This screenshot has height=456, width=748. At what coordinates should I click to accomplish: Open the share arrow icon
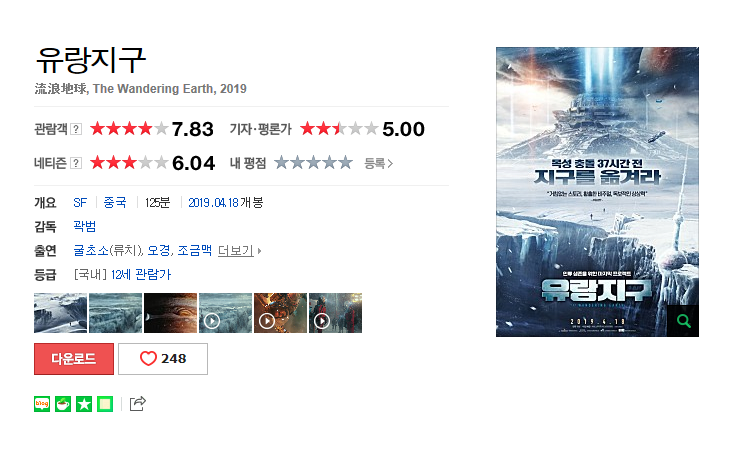[138, 404]
